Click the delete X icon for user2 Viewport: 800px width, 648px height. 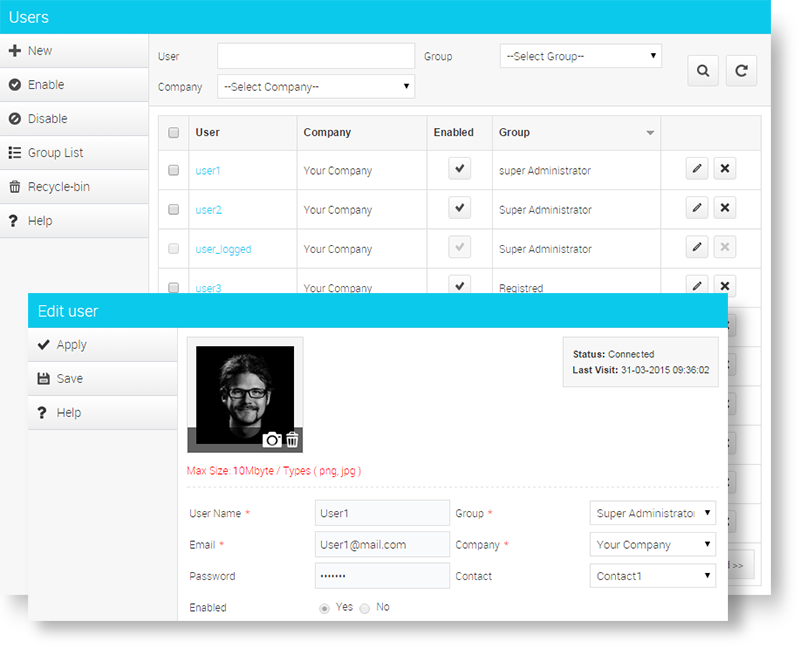[726, 208]
